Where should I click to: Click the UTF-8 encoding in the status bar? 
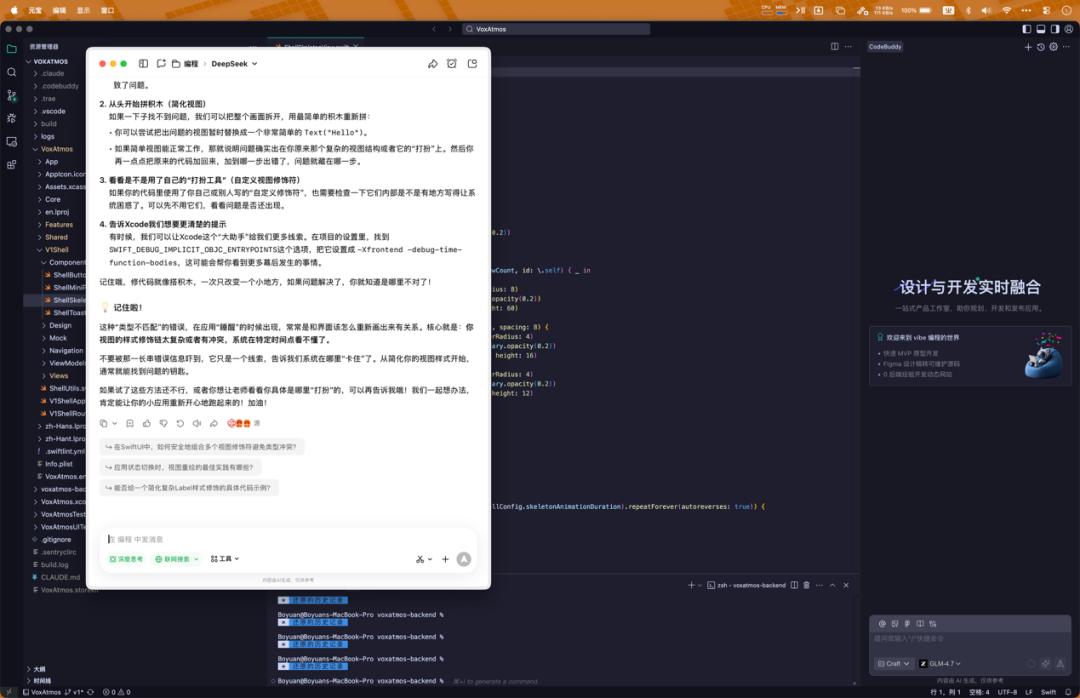click(x=1007, y=692)
